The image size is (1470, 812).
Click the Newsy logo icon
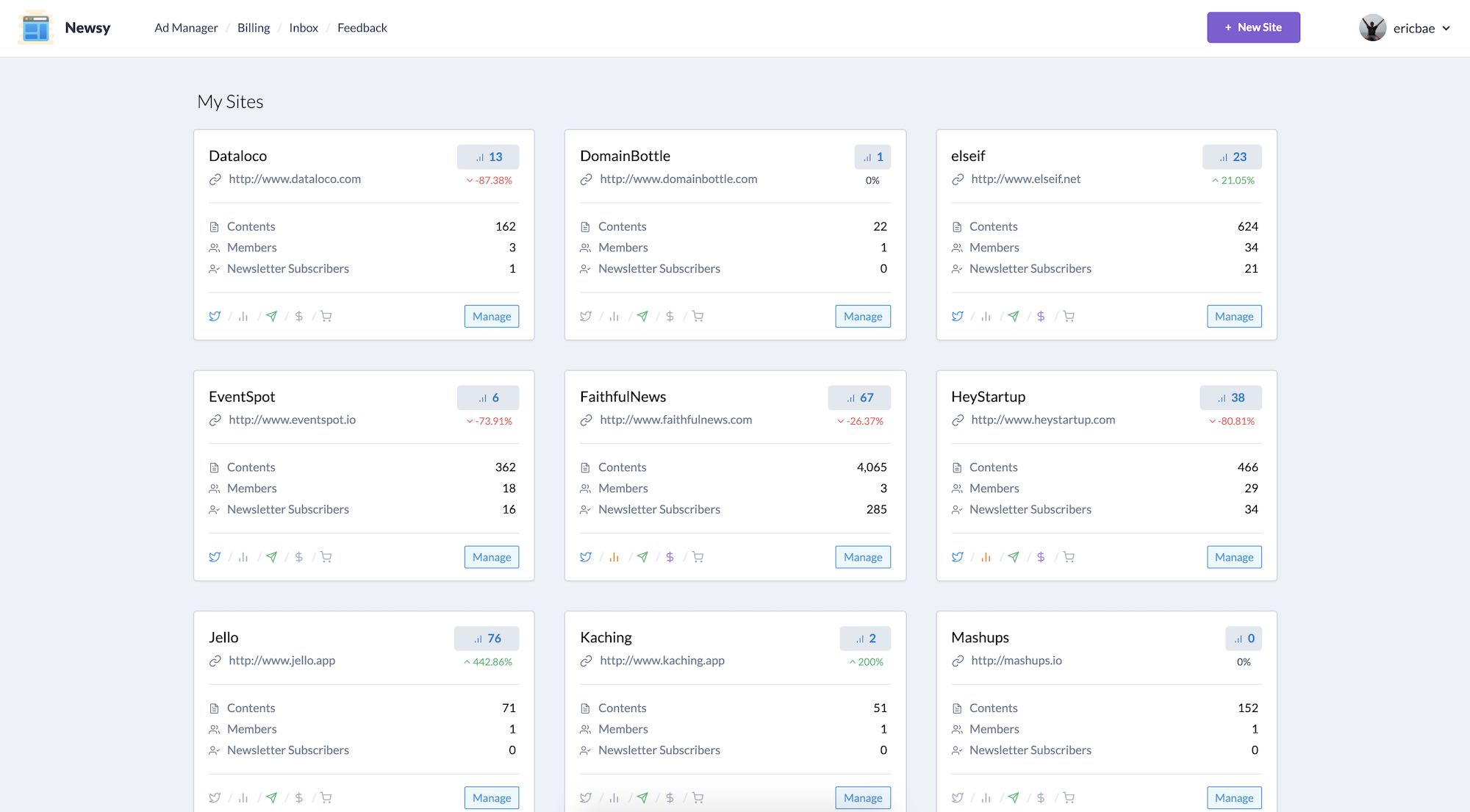click(x=35, y=28)
